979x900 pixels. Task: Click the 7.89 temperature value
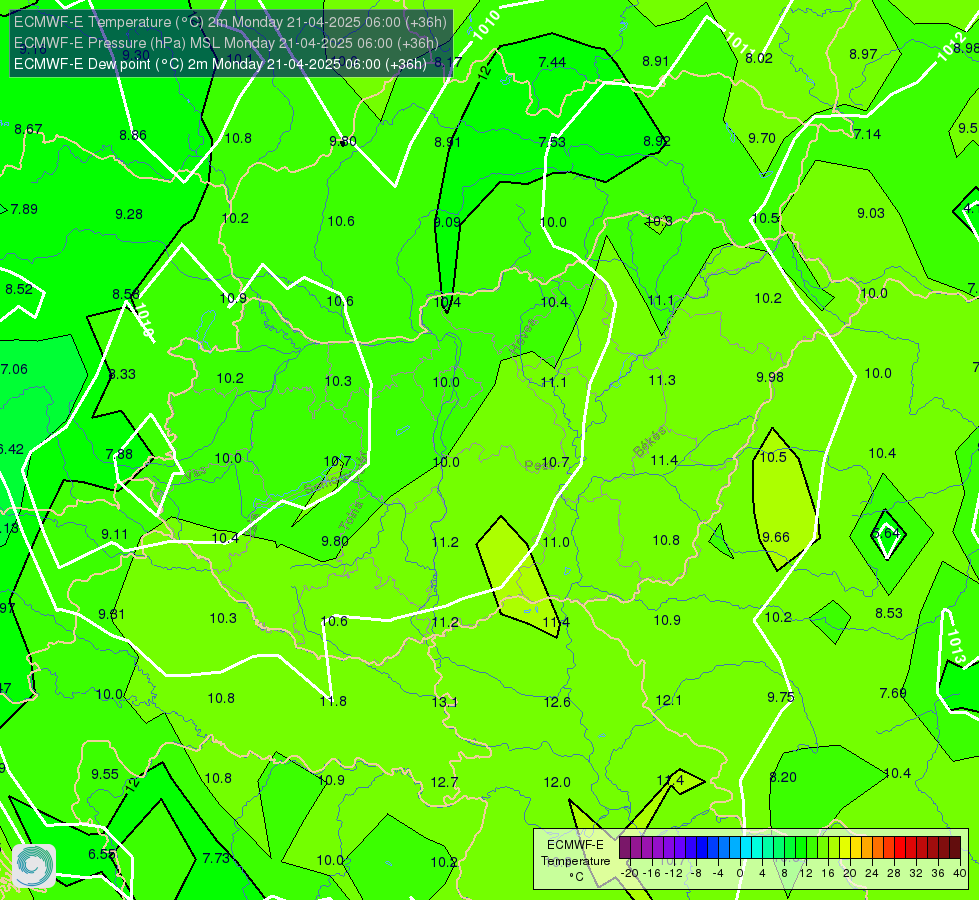pyautogui.click(x=24, y=209)
